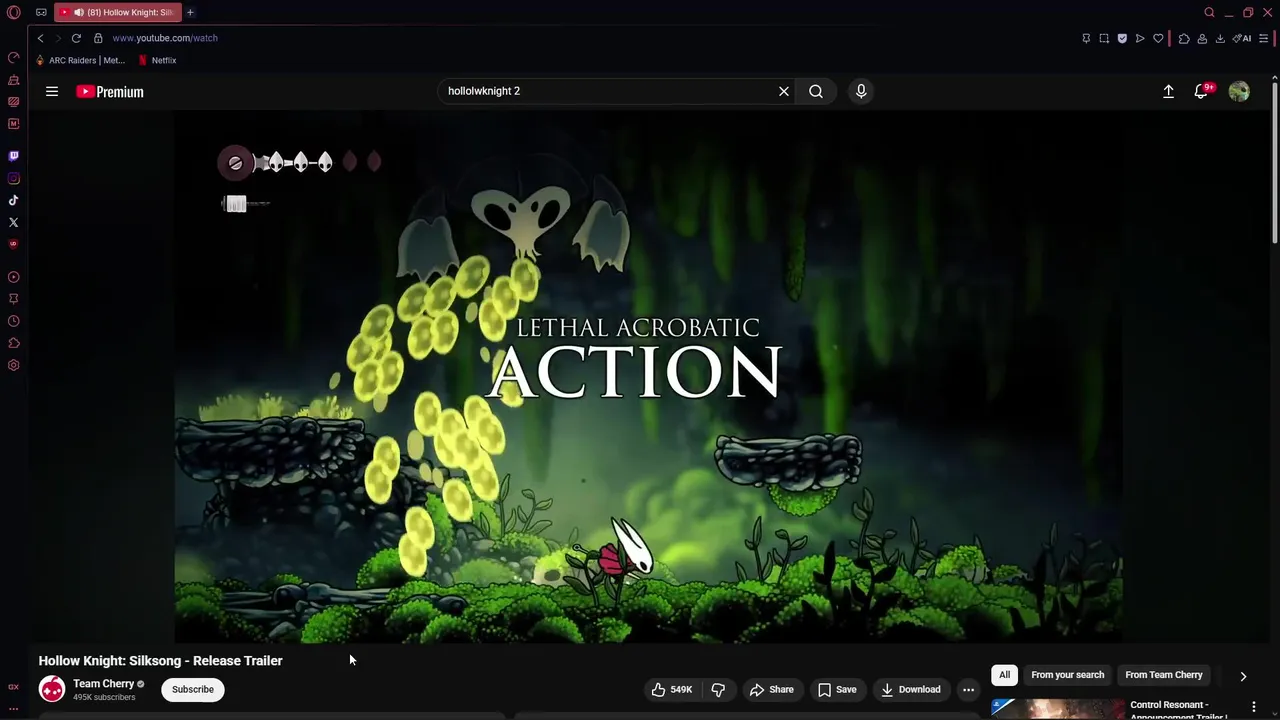Reload the YouTube page

[76, 38]
